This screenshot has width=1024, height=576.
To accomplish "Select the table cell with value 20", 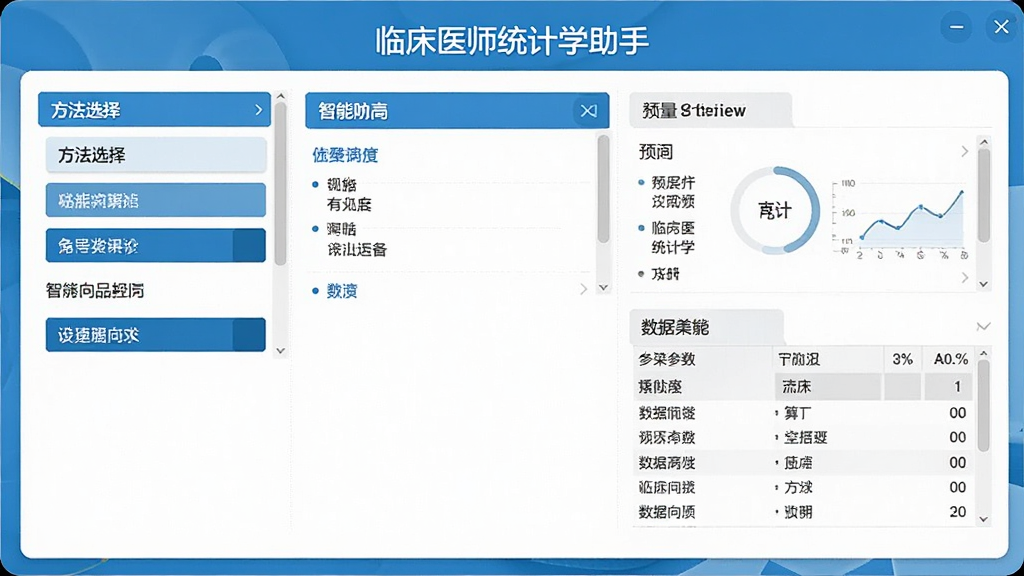I will [x=957, y=512].
